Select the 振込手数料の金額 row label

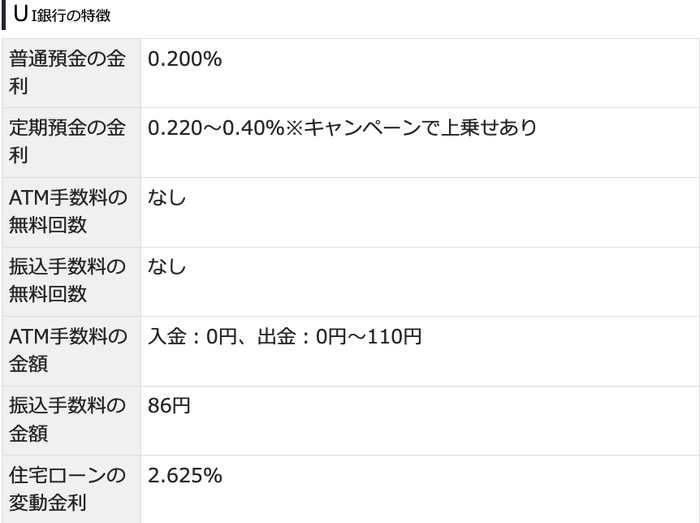coord(68,420)
